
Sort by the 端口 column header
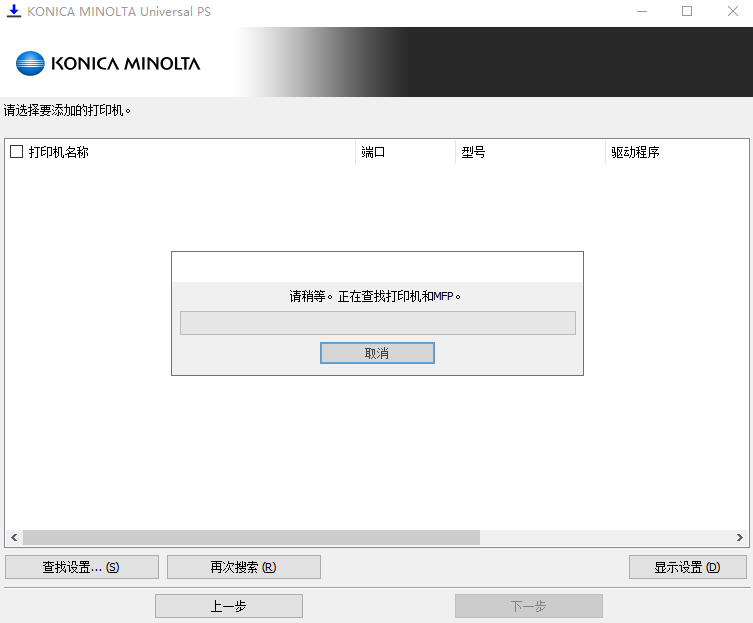pos(373,152)
